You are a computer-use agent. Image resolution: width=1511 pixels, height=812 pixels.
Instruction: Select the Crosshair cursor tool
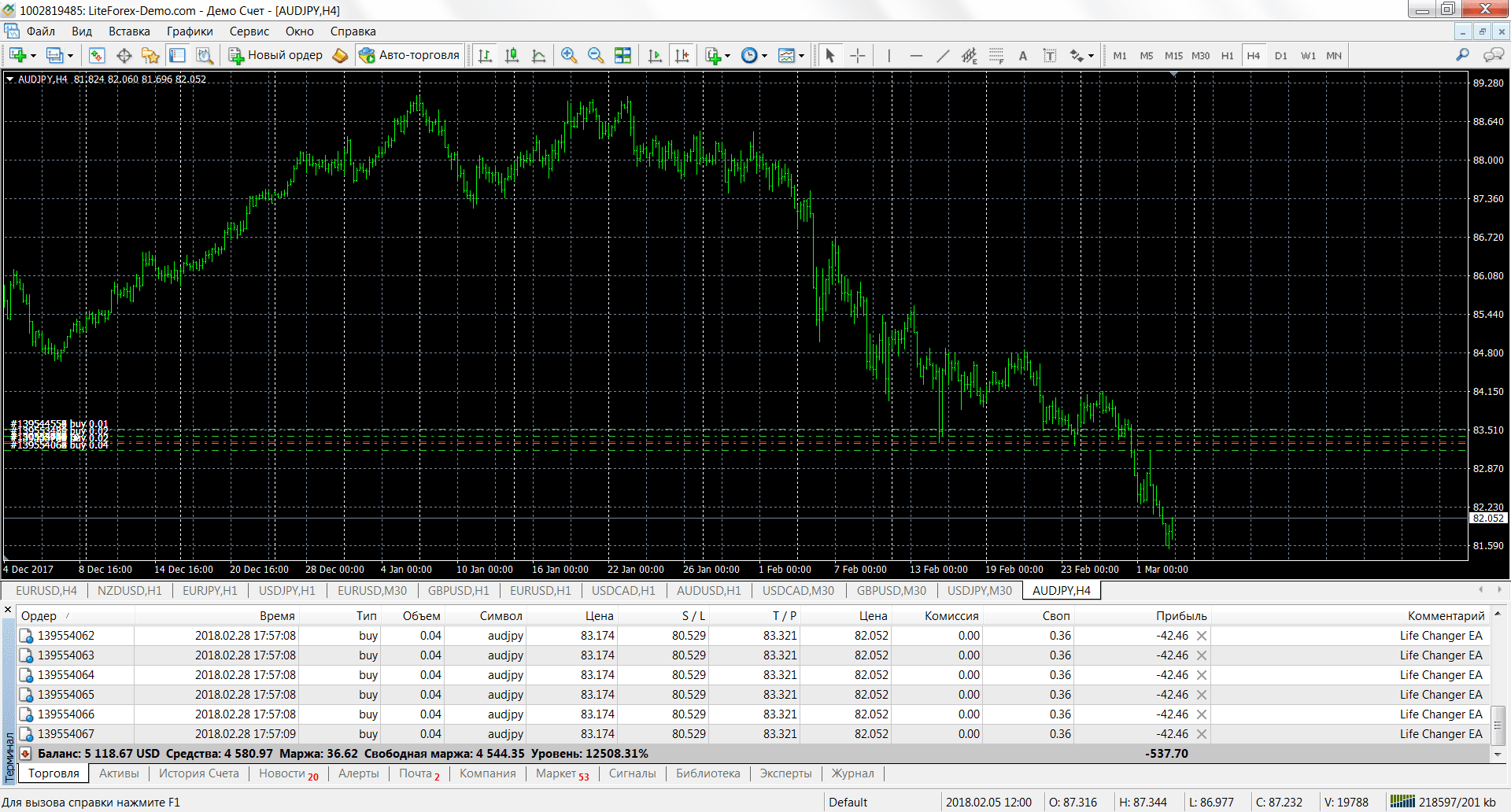(858, 55)
